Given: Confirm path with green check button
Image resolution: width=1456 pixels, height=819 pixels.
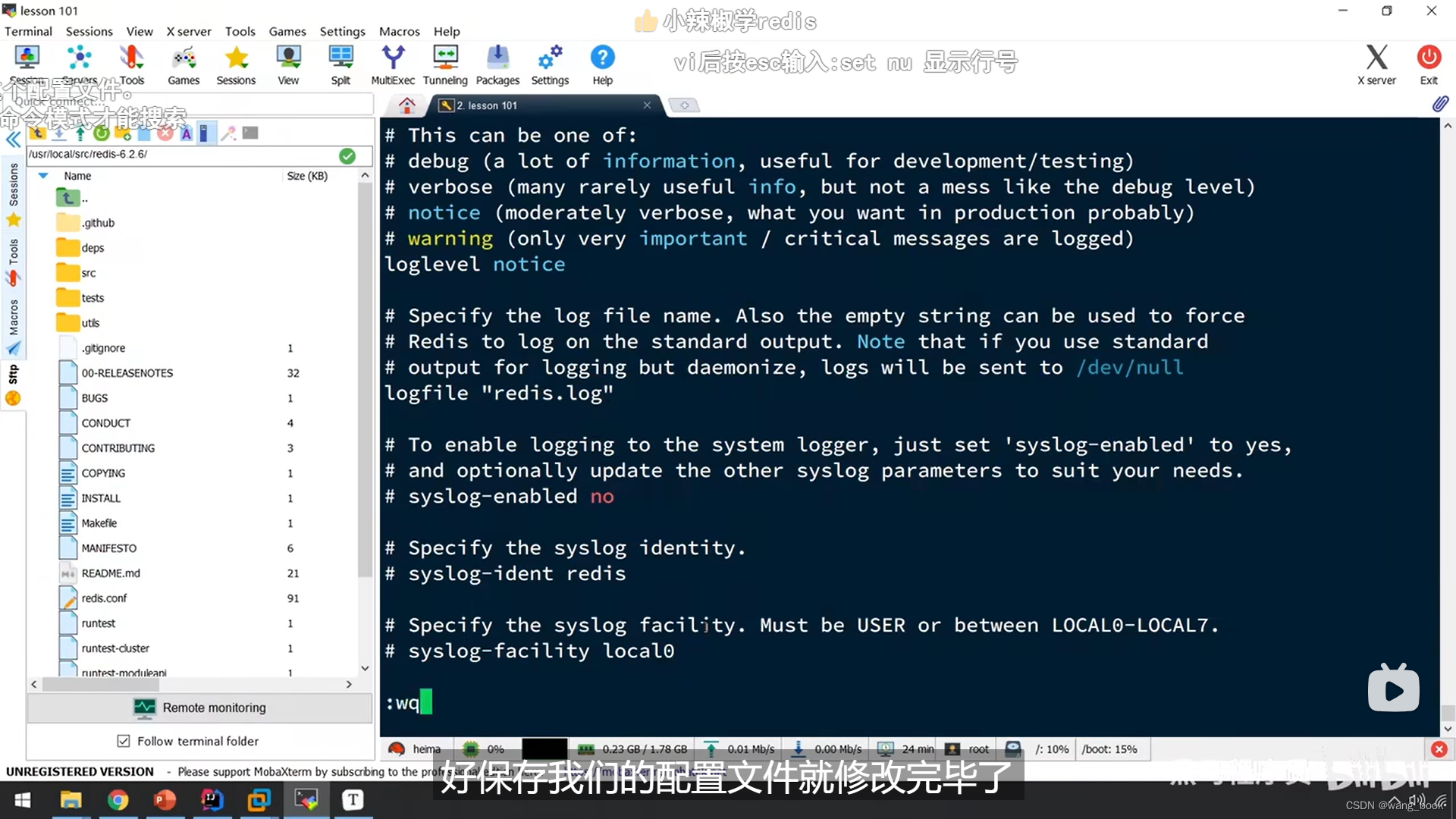Looking at the screenshot, I should 347,155.
